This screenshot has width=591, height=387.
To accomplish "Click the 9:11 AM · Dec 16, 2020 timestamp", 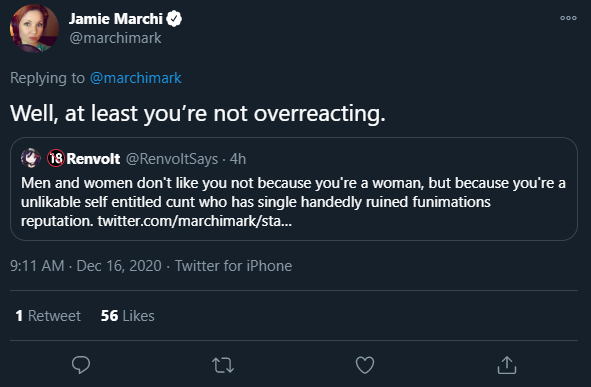I will coord(86,266).
